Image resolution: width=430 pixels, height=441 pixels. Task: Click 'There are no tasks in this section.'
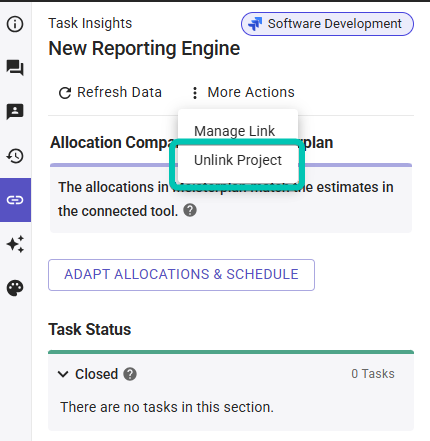(x=167, y=407)
